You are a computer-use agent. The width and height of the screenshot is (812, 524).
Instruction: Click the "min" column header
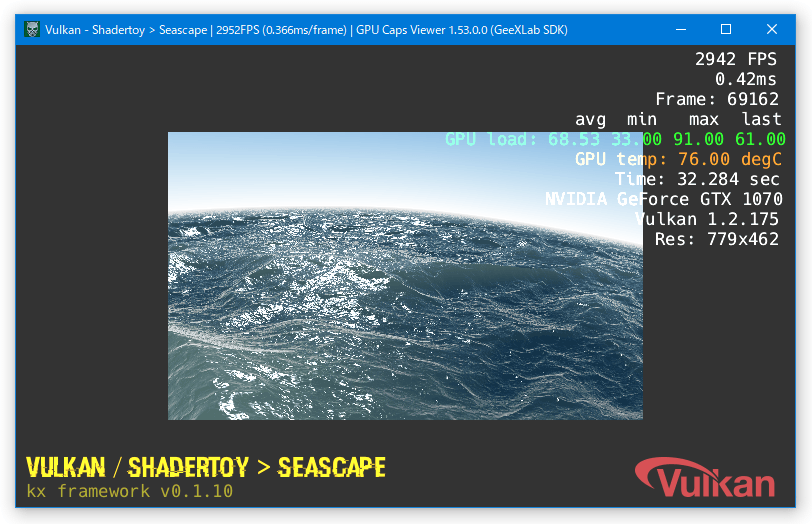point(642,119)
